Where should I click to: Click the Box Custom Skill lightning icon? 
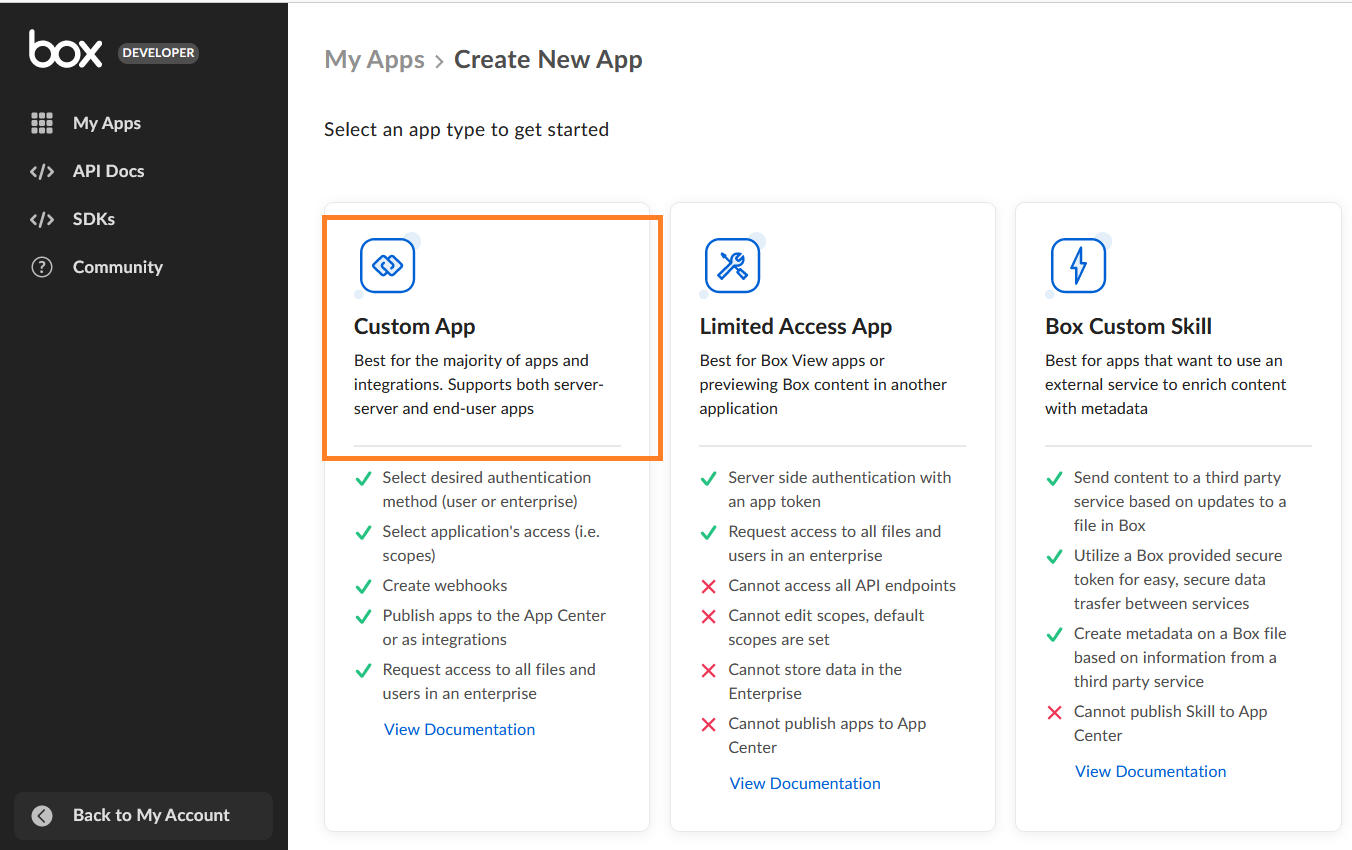click(1078, 265)
